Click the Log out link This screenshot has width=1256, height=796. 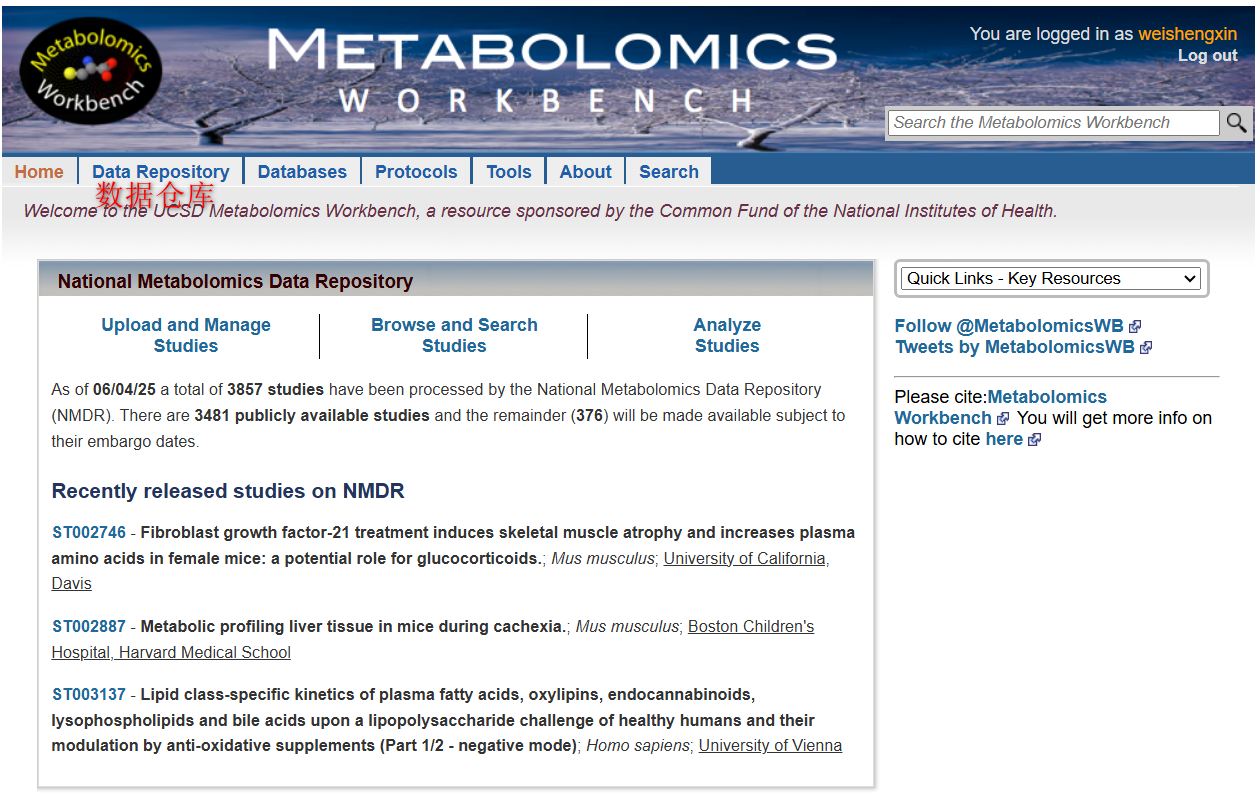[1207, 56]
